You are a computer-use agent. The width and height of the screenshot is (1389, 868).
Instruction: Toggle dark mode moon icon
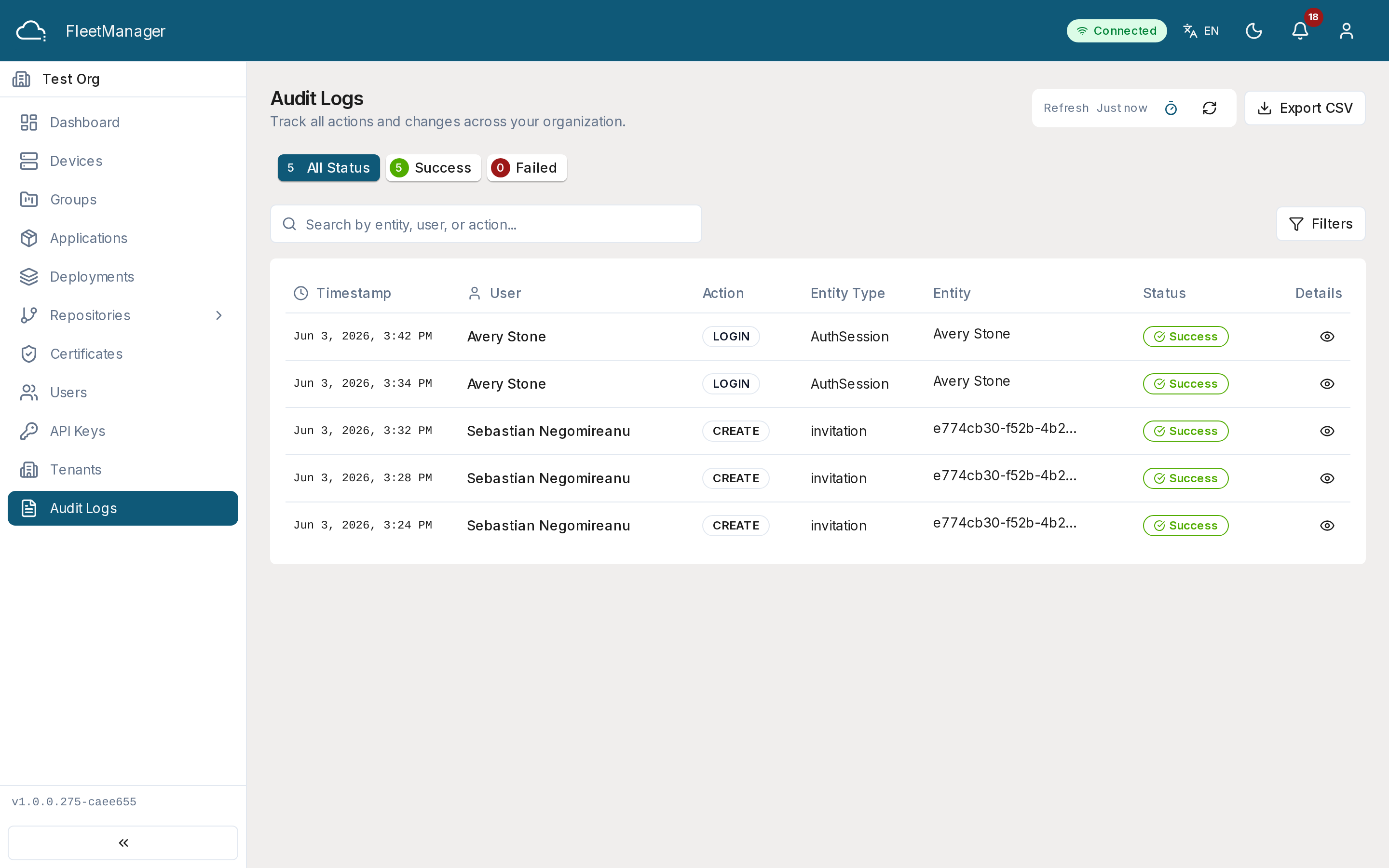1253,31
